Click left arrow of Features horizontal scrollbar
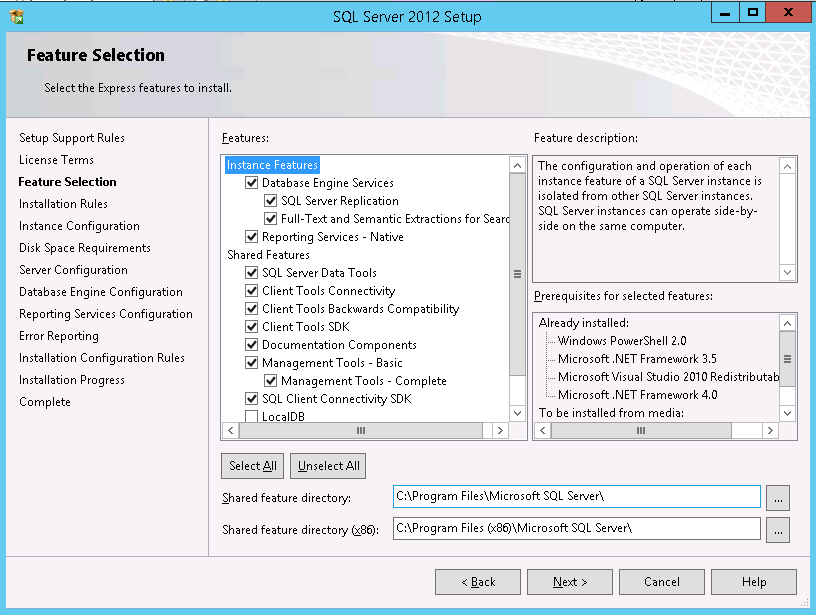Image resolution: width=816 pixels, height=615 pixels. [231, 430]
